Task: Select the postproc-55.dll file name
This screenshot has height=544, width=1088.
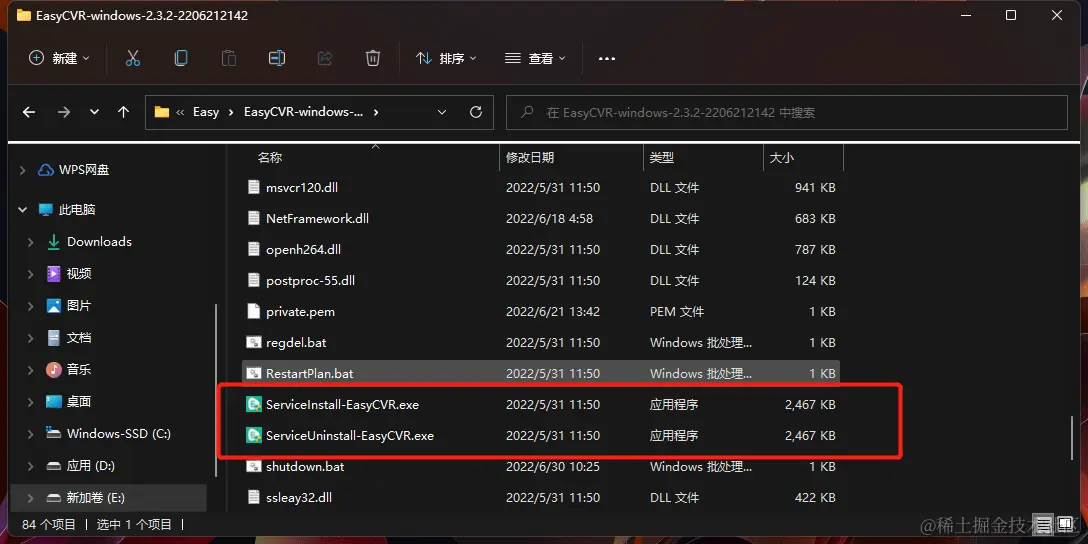Action: (310, 280)
